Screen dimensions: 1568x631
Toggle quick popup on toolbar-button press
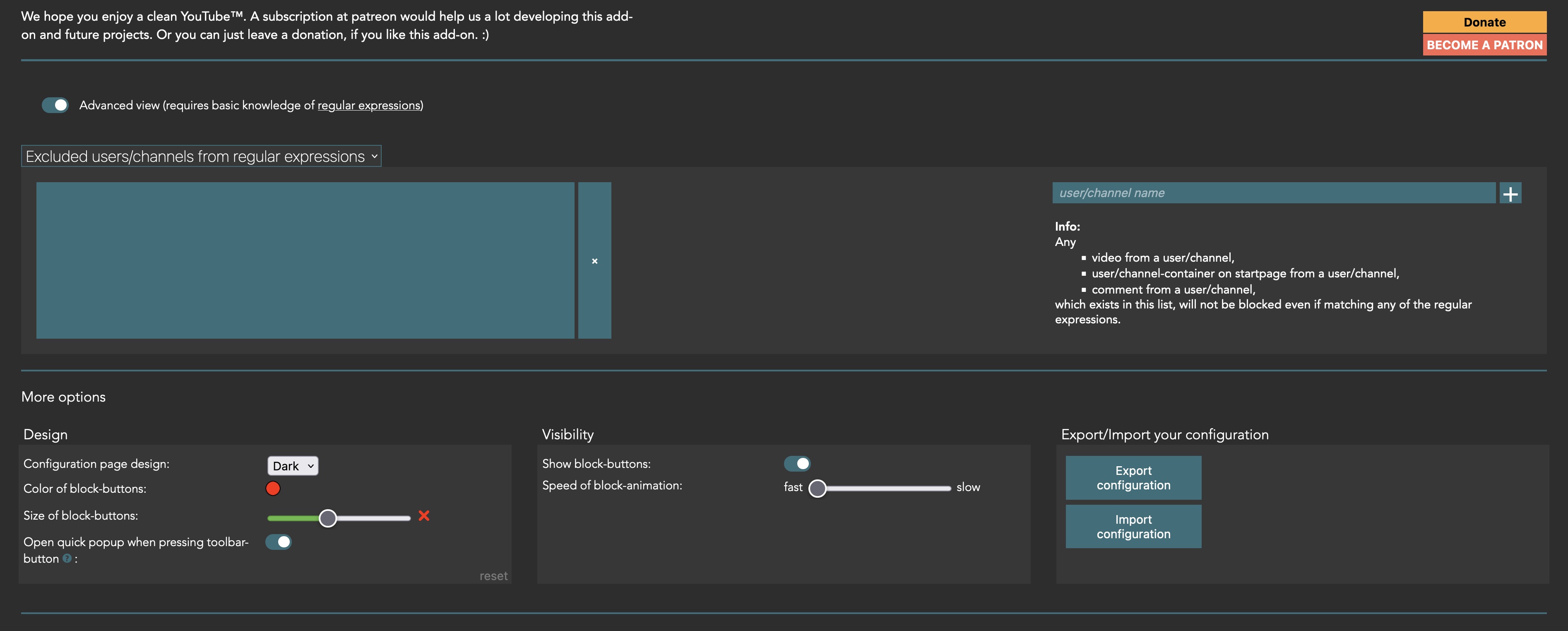point(278,542)
